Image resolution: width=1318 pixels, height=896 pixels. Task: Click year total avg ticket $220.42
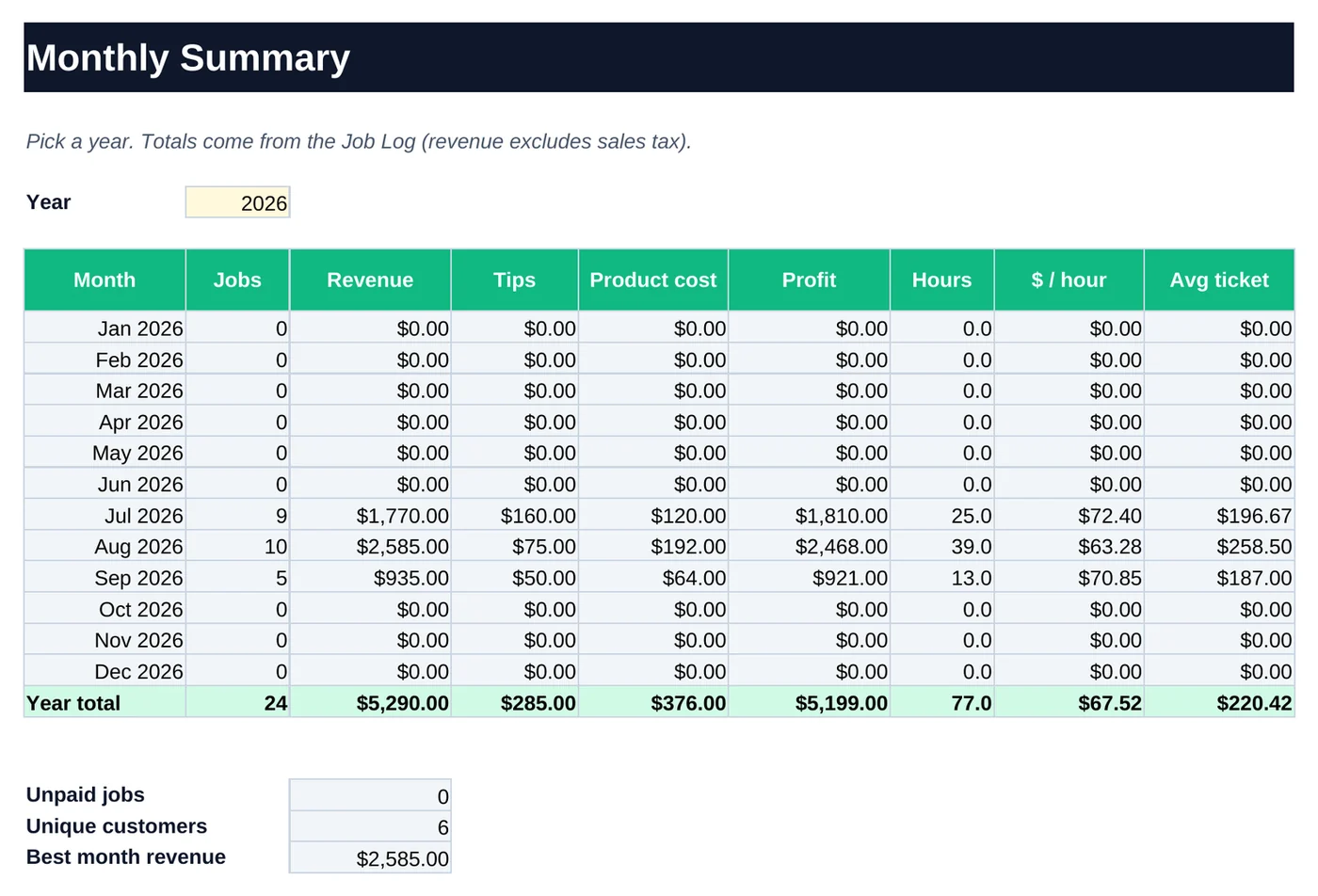1219,702
